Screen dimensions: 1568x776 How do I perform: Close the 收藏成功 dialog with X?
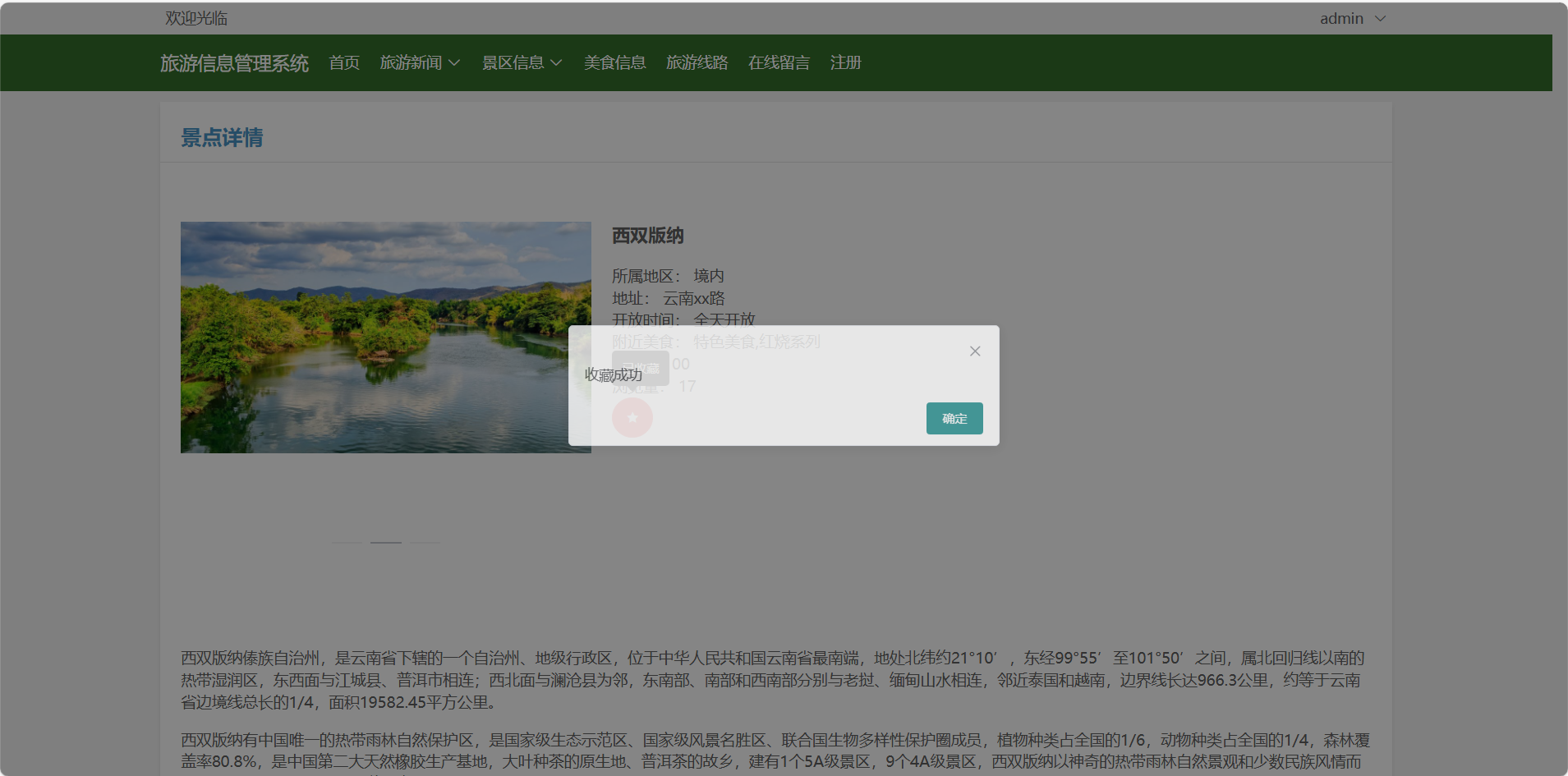tap(975, 351)
